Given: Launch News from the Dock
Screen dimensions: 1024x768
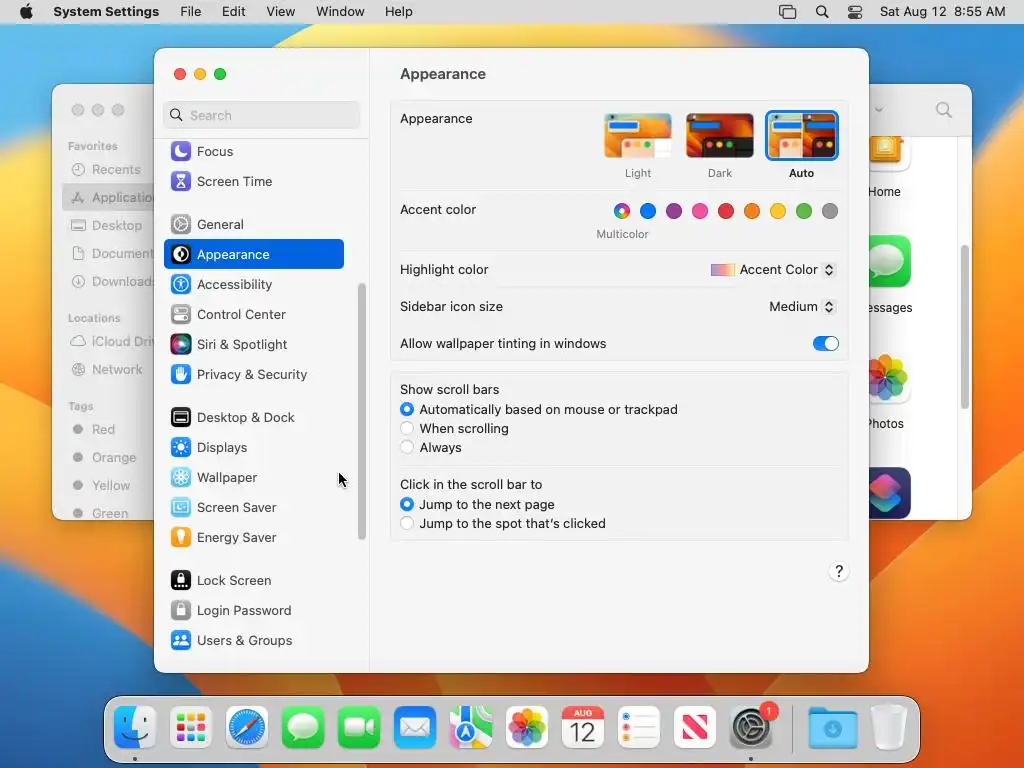Looking at the screenshot, I should (x=694, y=728).
